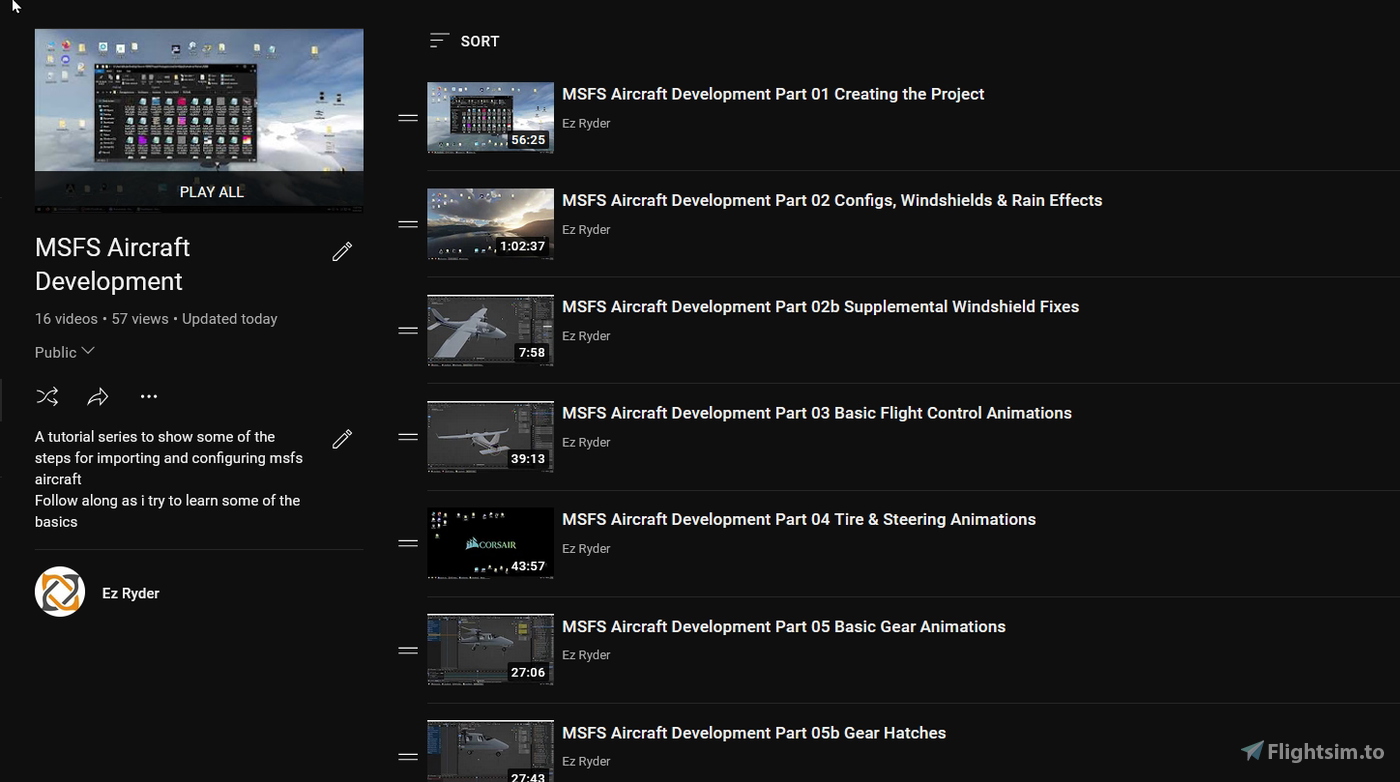Click the PLAY ALL button

212,192
